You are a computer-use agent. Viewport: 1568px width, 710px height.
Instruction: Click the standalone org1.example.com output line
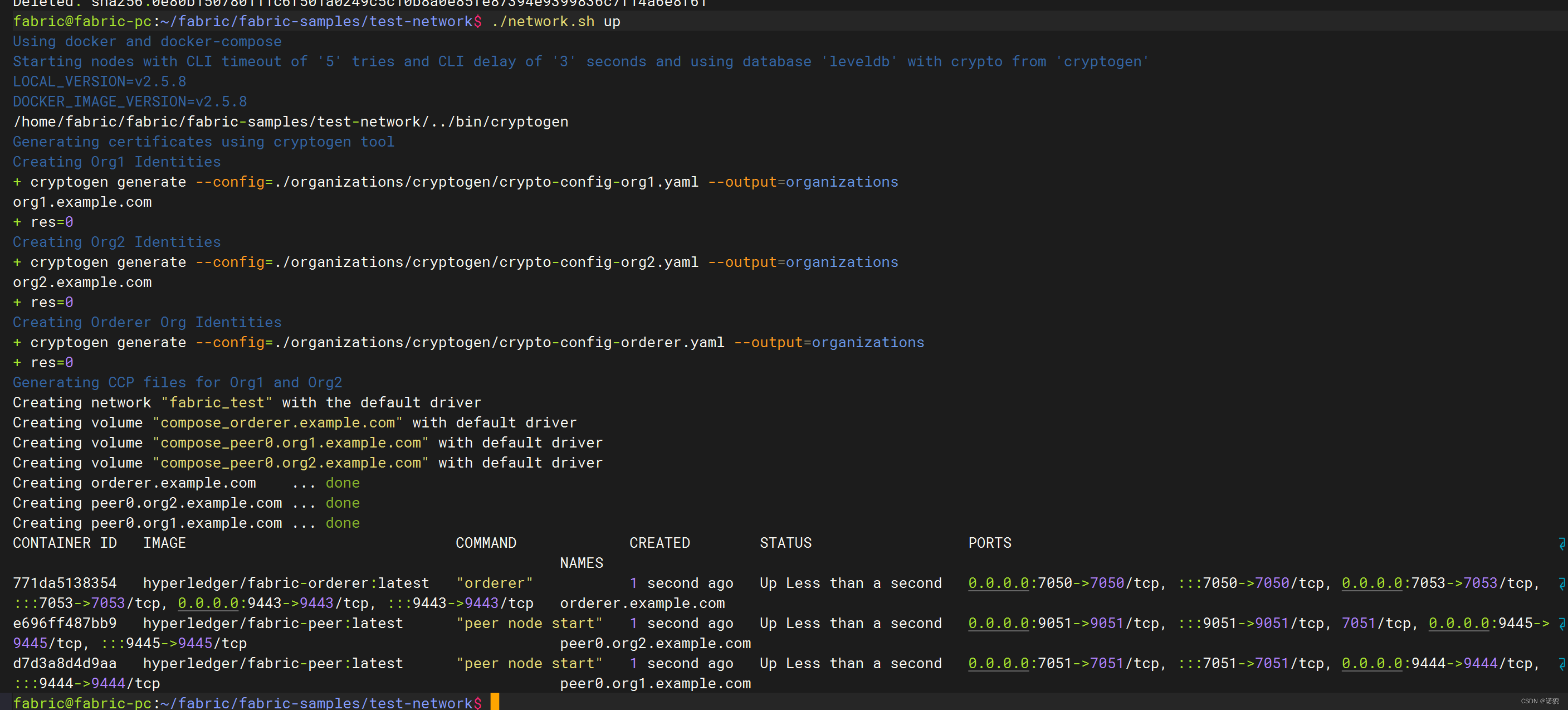82,202
